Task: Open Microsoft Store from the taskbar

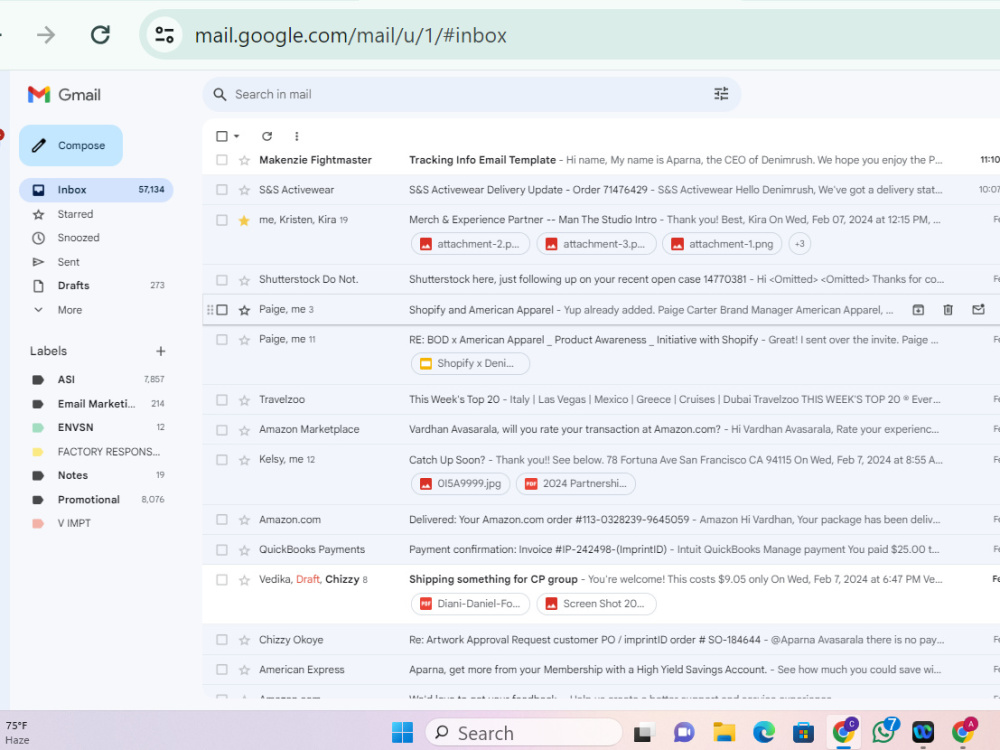Action: tap(803, 732)
